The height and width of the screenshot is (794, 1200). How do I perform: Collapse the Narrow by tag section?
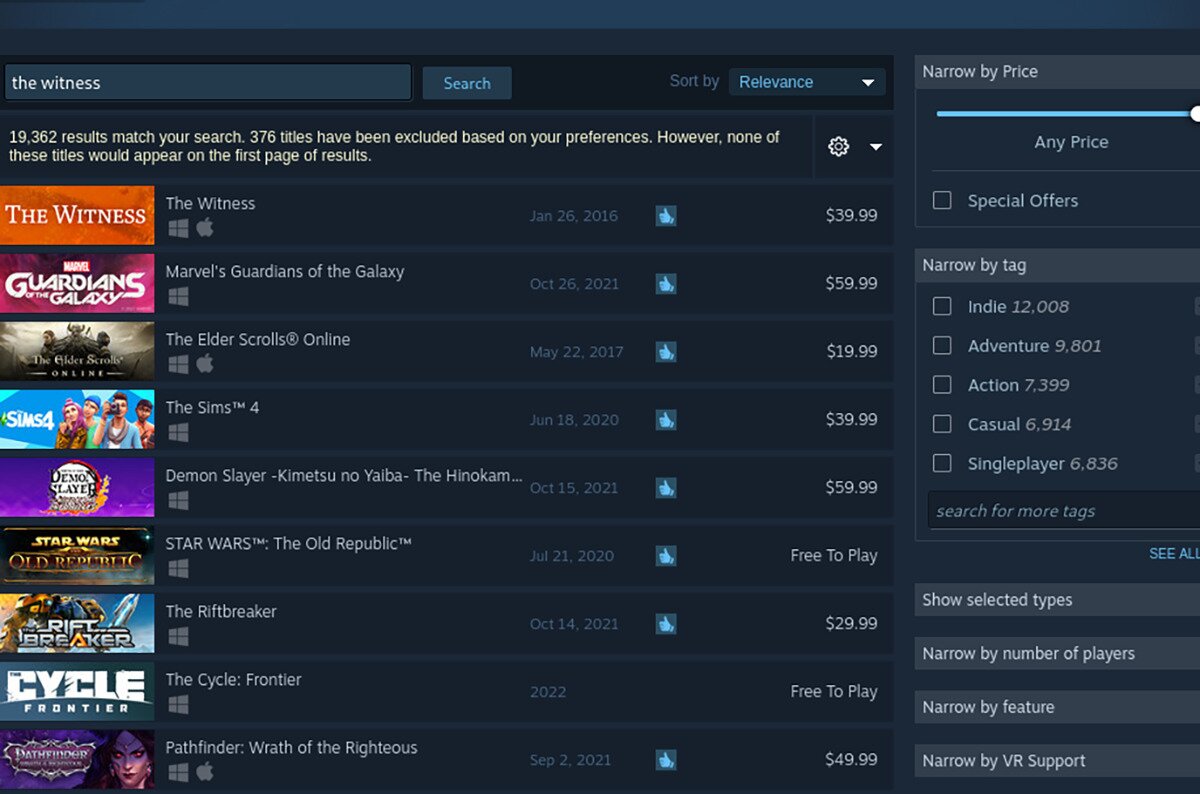pyautogui.click(x=1057, y=265)
